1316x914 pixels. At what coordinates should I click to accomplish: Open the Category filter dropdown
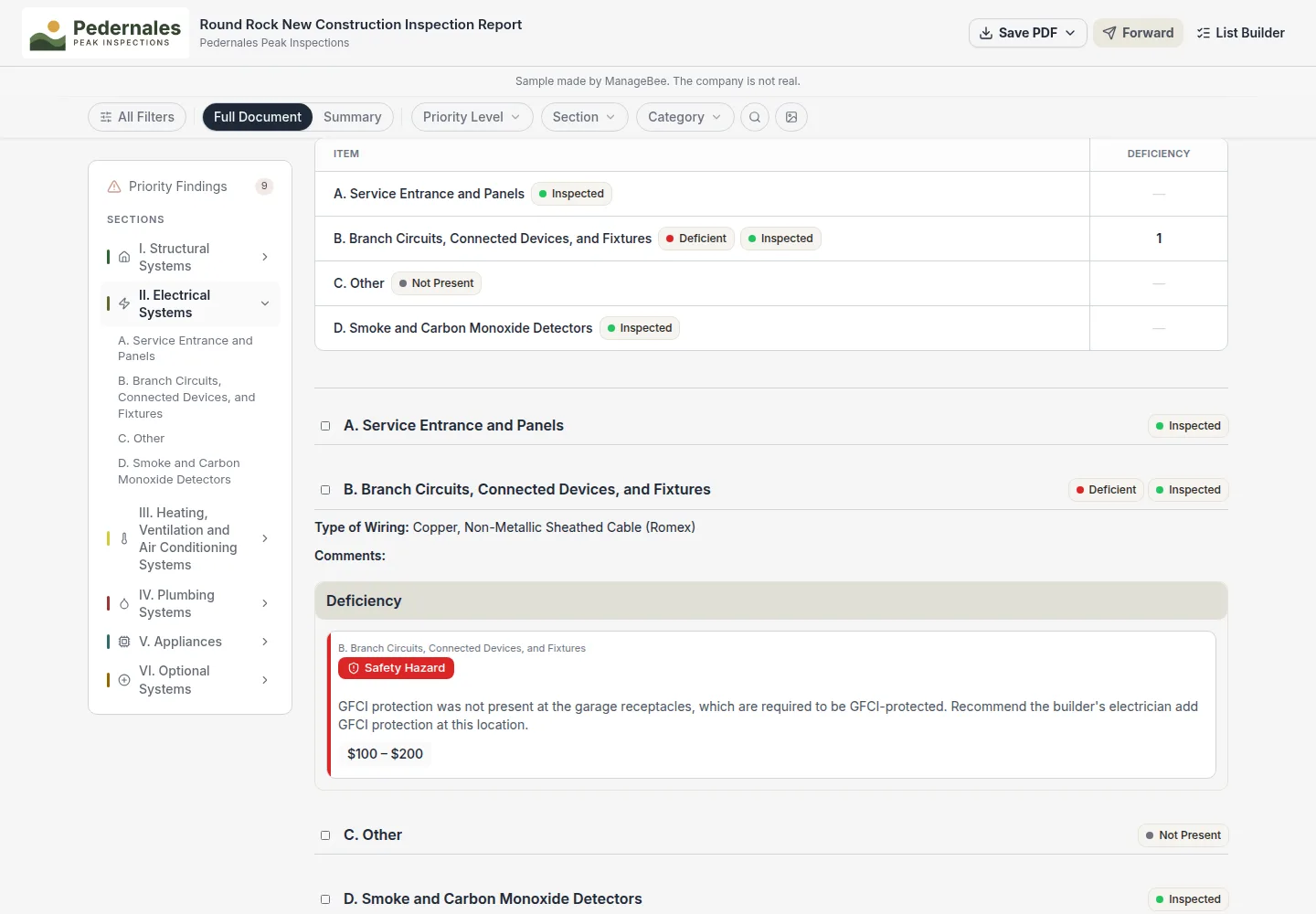pyautogui.click(x=685, y=117)
